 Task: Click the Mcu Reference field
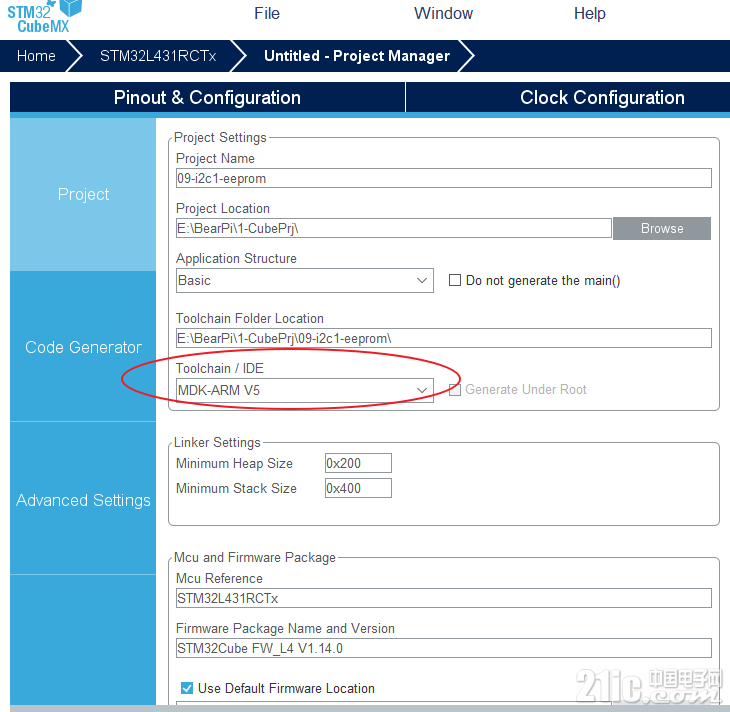[x=443, y=598]
